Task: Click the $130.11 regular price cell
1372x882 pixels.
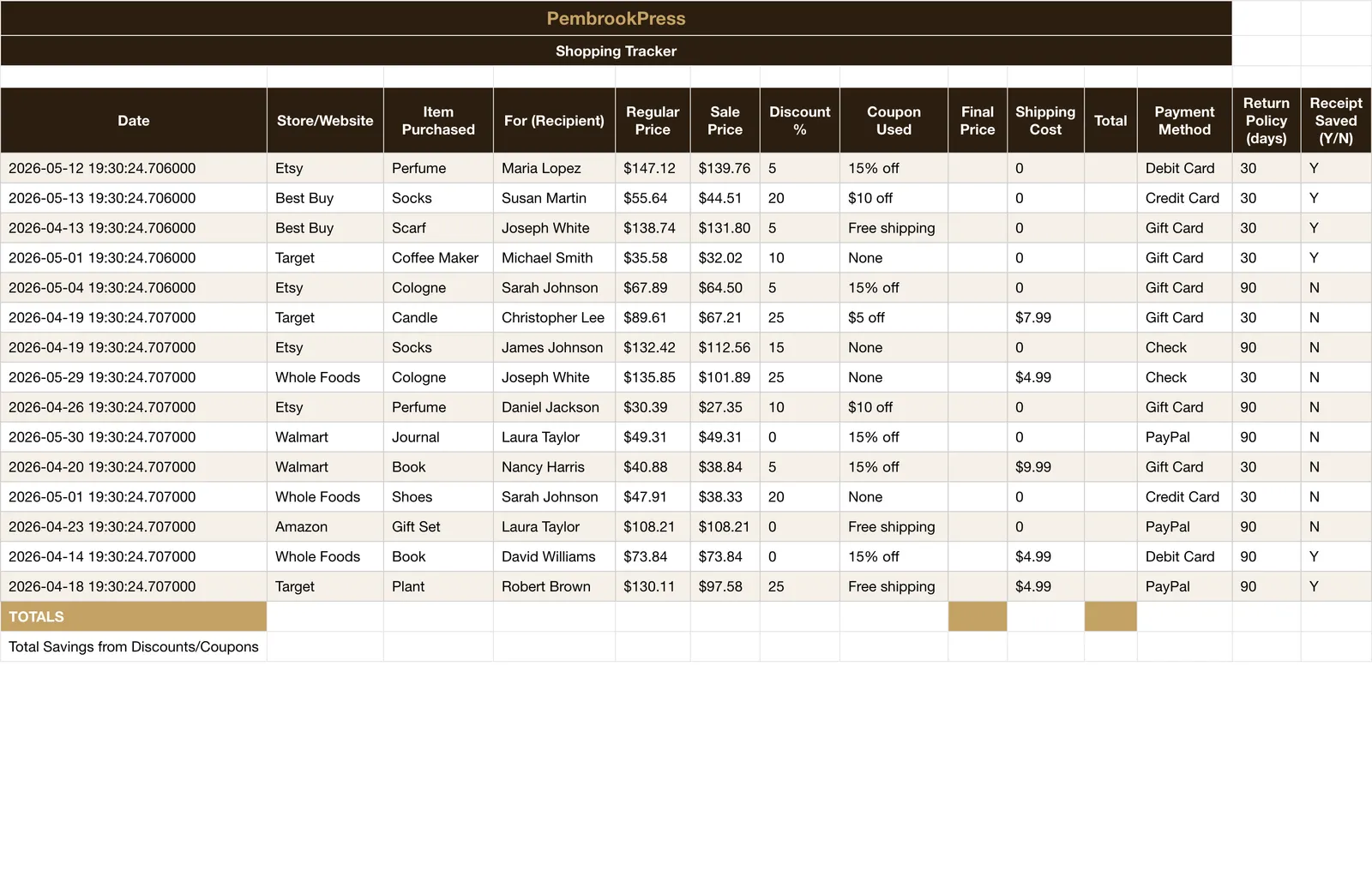Action: (x=653, y=586)
